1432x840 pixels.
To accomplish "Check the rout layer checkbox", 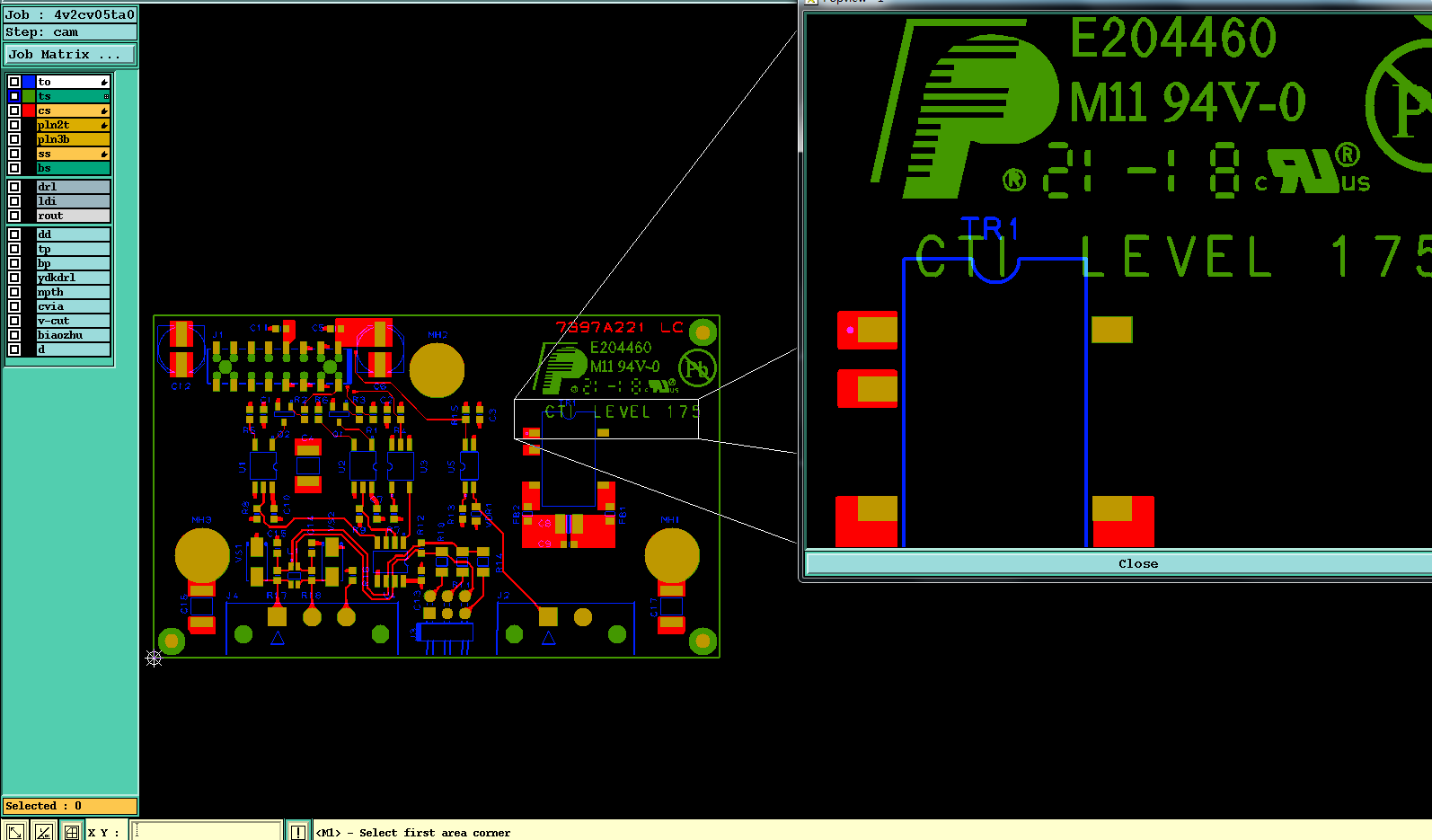I will coord(14,216).
